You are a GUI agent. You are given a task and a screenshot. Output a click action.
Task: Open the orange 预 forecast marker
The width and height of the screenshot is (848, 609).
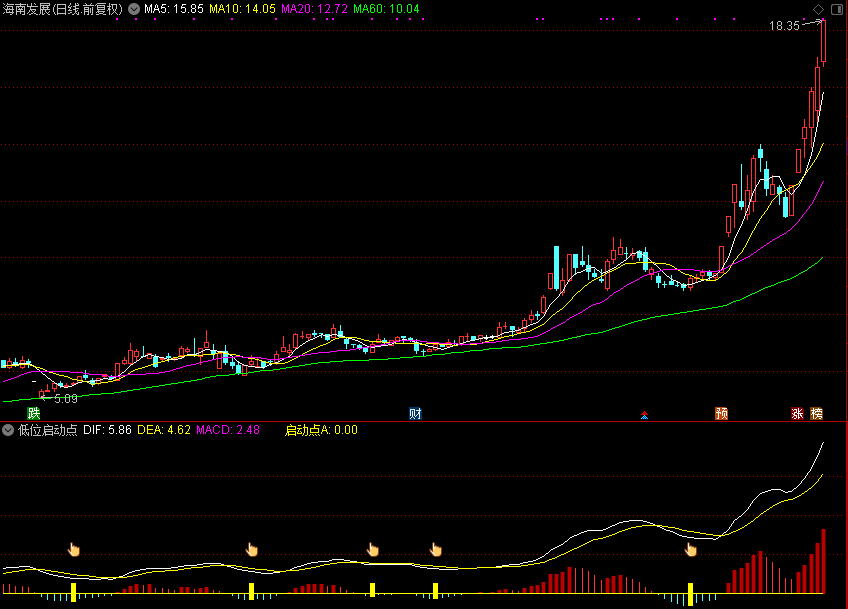pyautogui.click(x=721, y=414)
